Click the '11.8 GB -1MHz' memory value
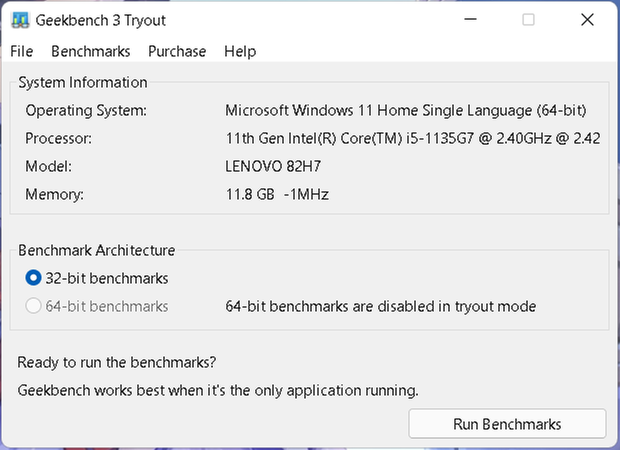Screen dimensions: 620x450 click(x=277, y=195)
